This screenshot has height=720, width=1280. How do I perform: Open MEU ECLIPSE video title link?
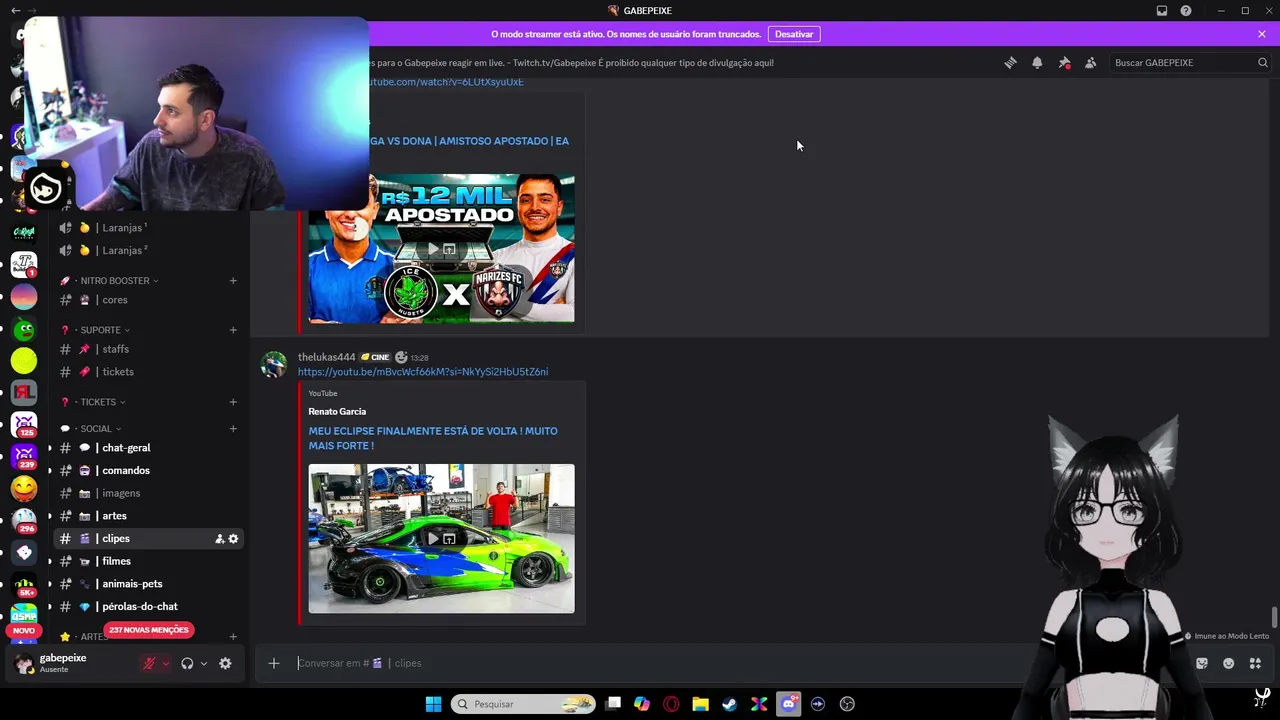click(x=433, y=438)
